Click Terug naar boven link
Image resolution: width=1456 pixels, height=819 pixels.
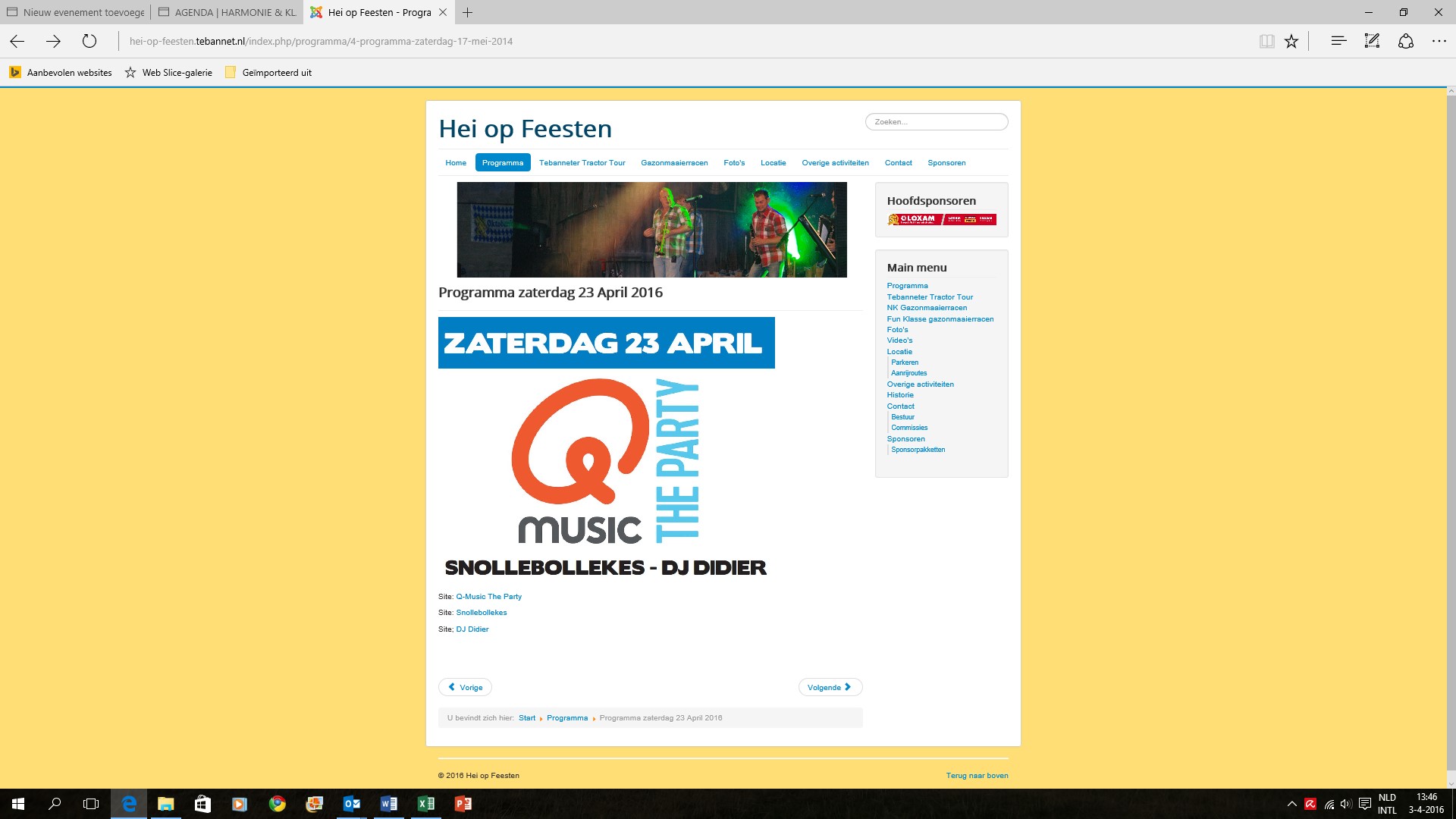pyautogui.click(x=977, y=776)
